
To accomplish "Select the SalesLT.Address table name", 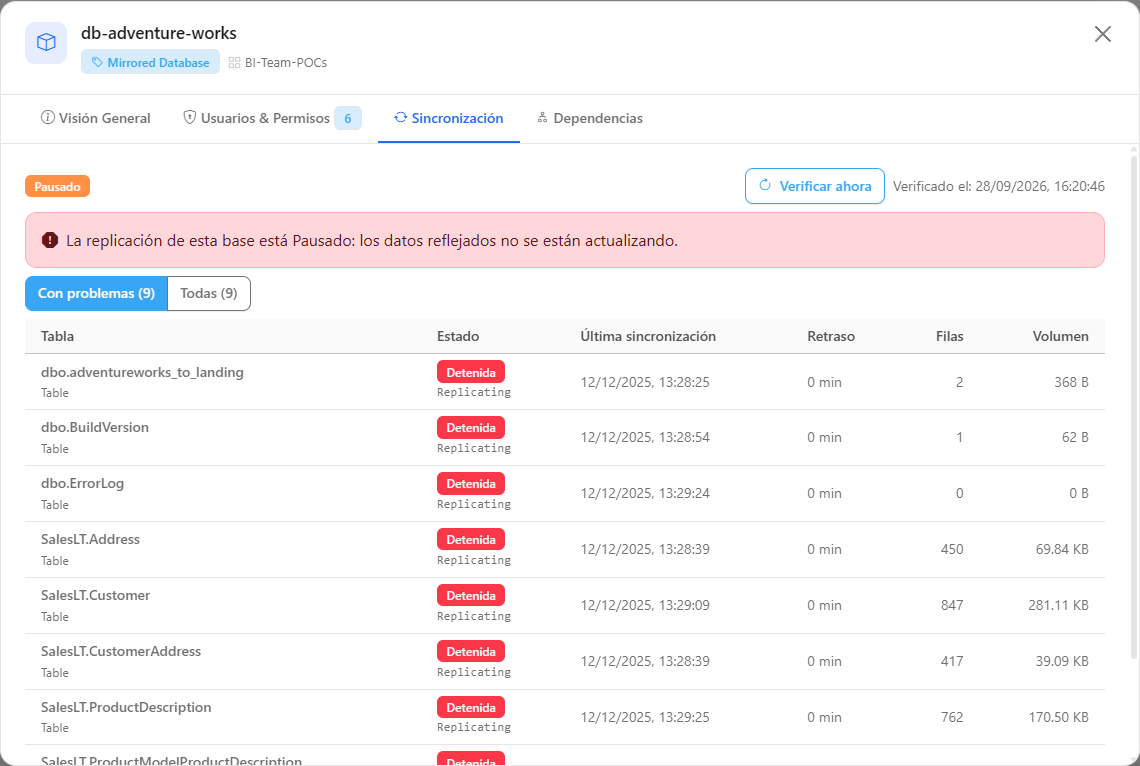I will 90,539.
